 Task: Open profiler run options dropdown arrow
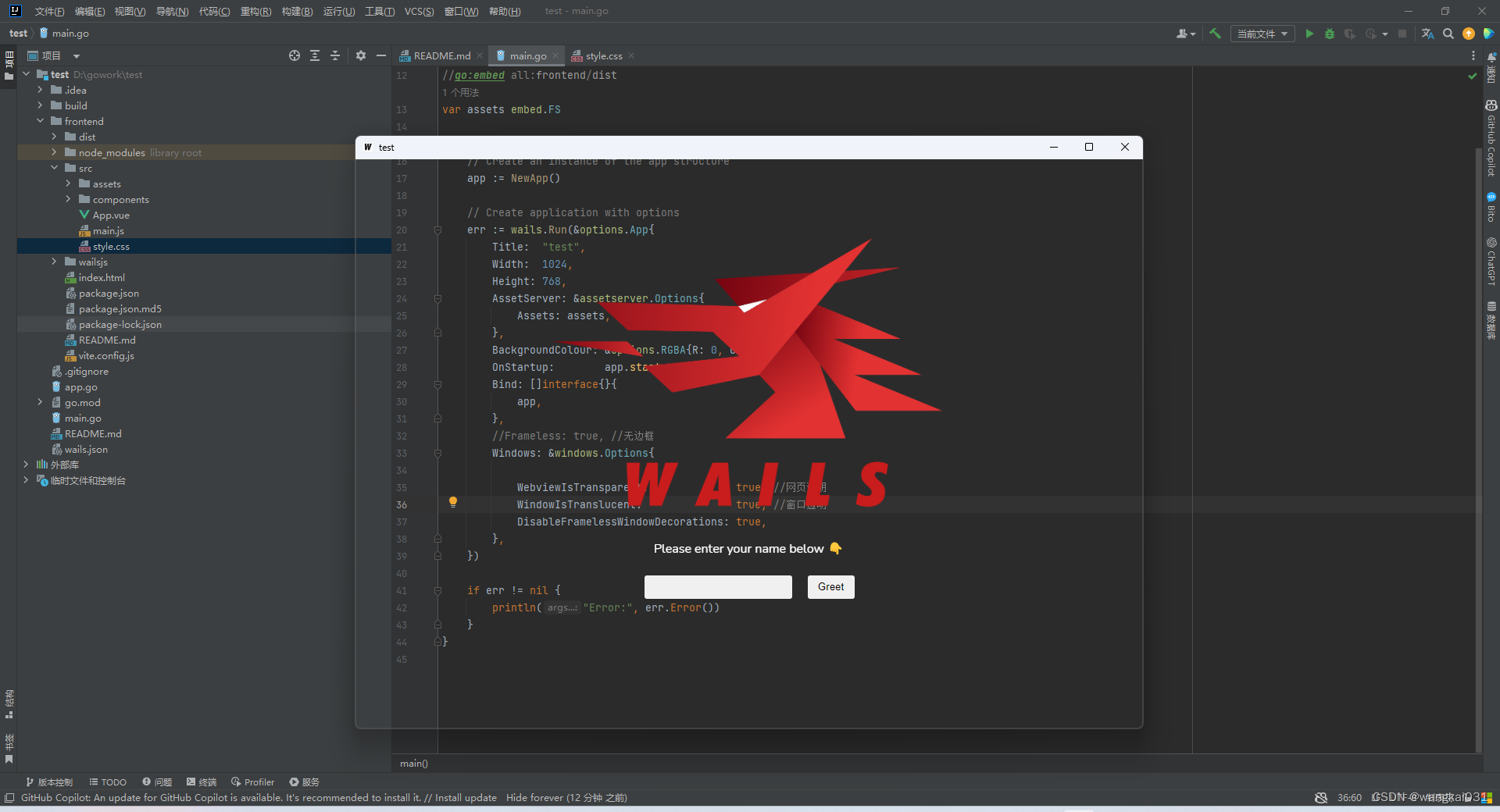(1385, 34)
